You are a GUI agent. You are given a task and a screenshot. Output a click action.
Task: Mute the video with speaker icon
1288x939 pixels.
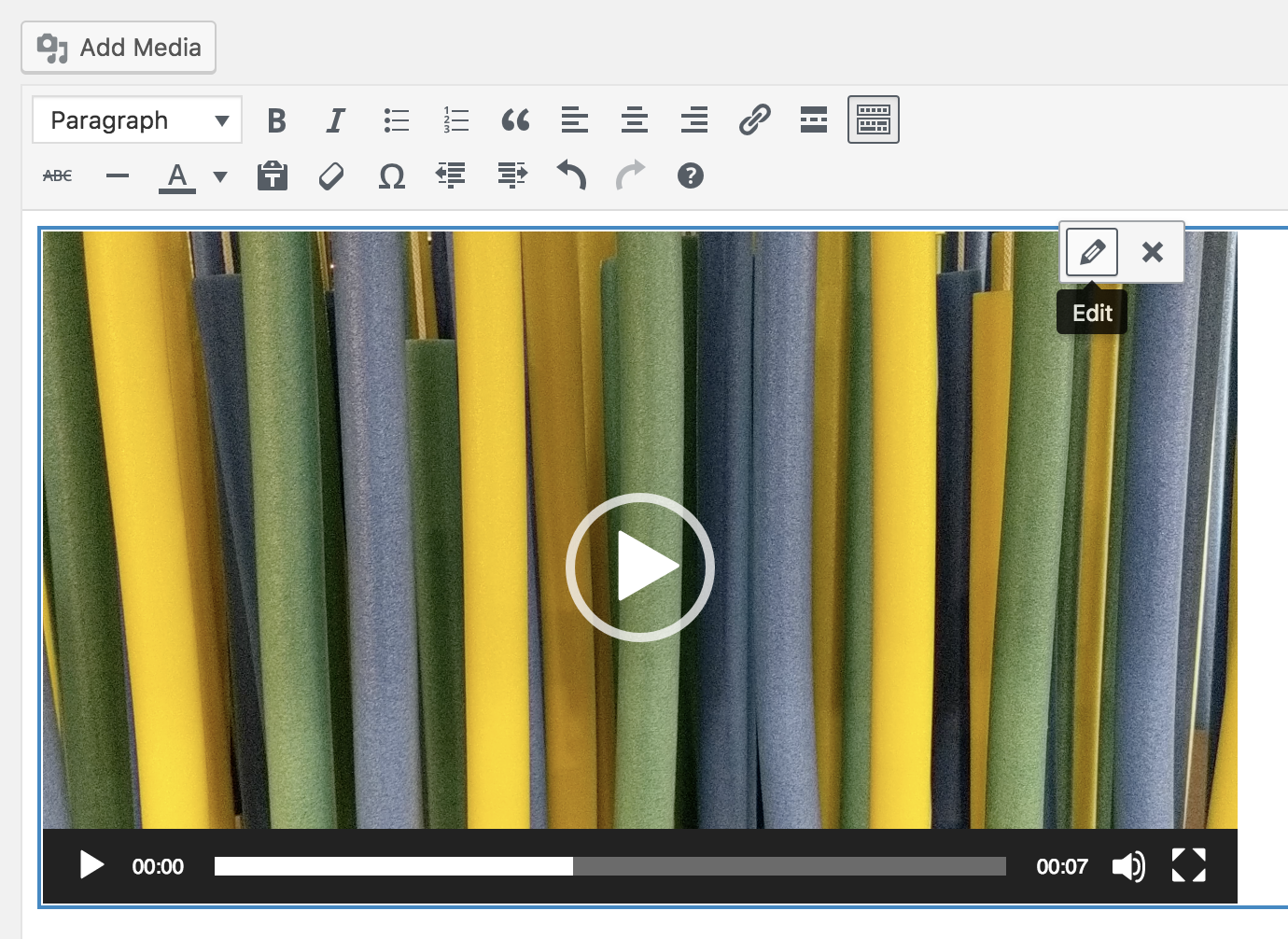pos(1128,866)
